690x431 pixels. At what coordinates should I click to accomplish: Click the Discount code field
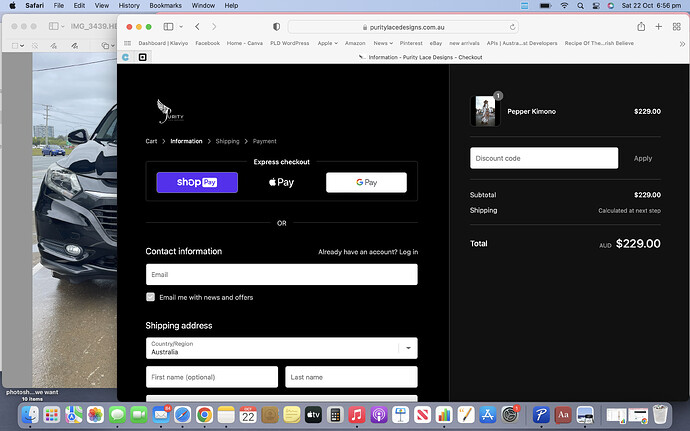544,158
